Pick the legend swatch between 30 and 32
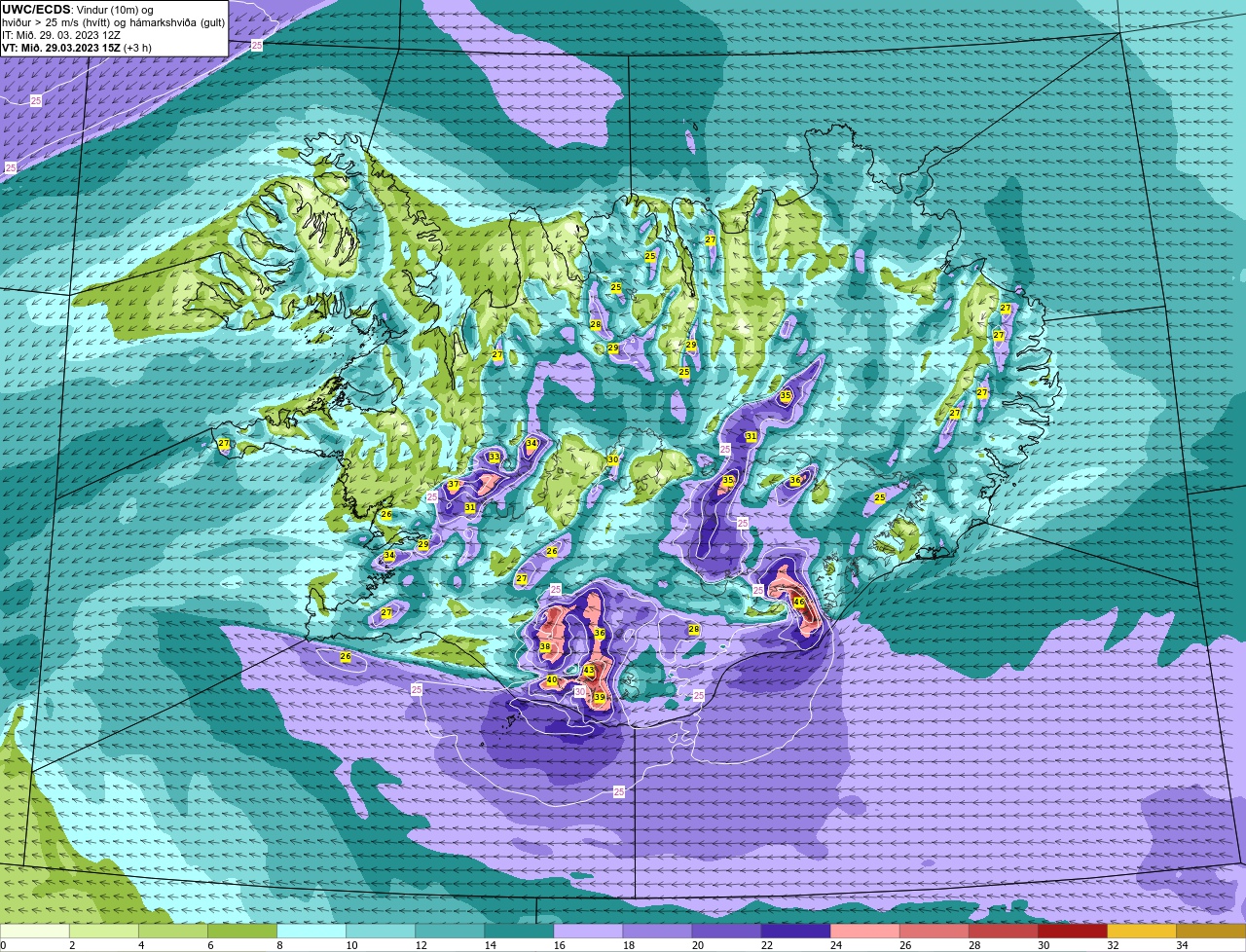The image size is (1246, 952). coord(1072,932)
